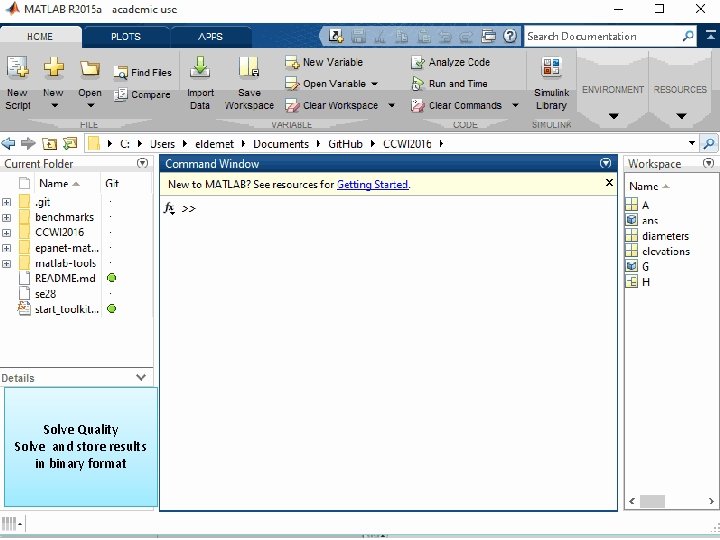Switch to the PLOTS tab
Screen dimensions: 720x540
pyautogui.click(x=126, y=37)
